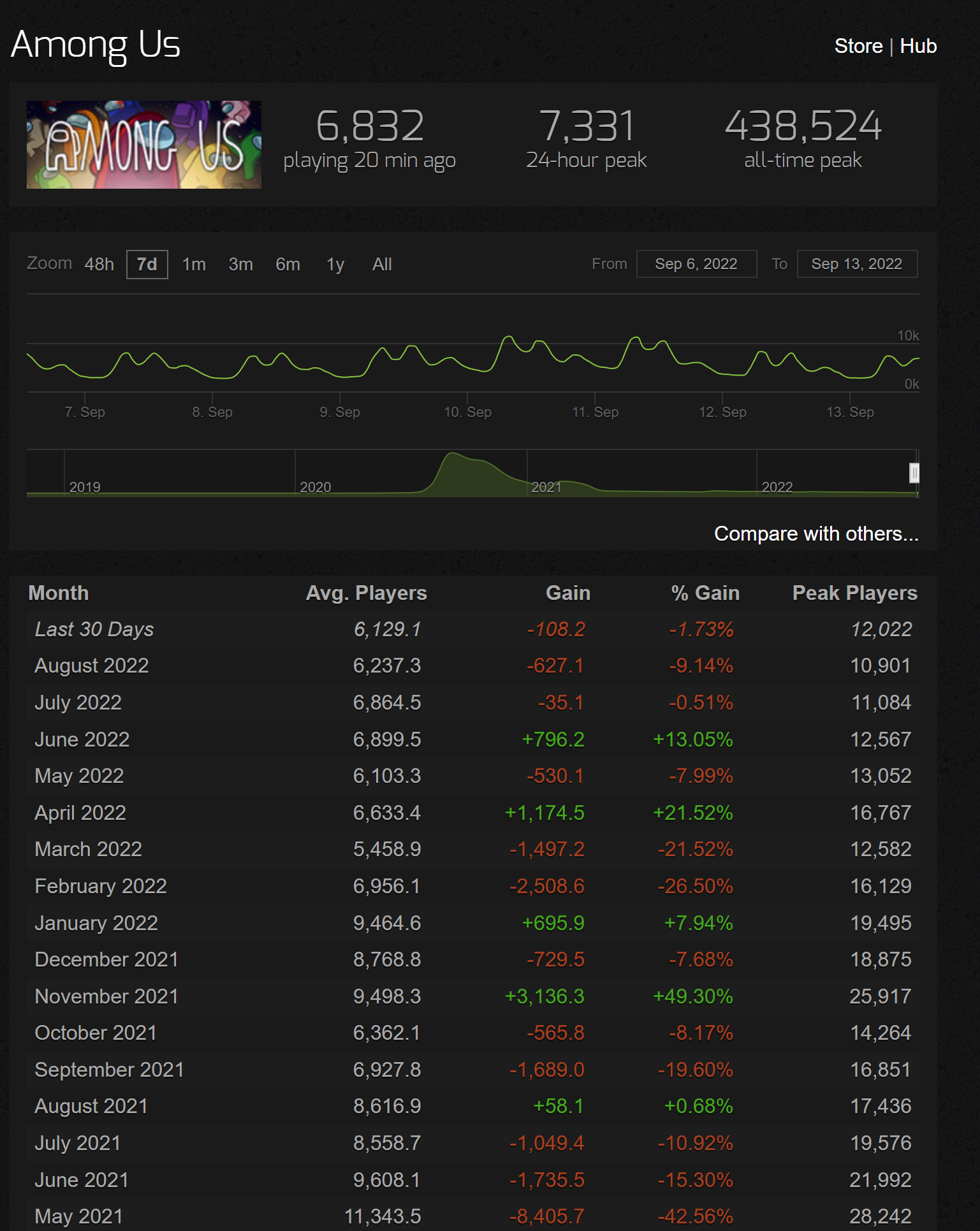Set chart zoom to 1y

[x=335, y=264]
